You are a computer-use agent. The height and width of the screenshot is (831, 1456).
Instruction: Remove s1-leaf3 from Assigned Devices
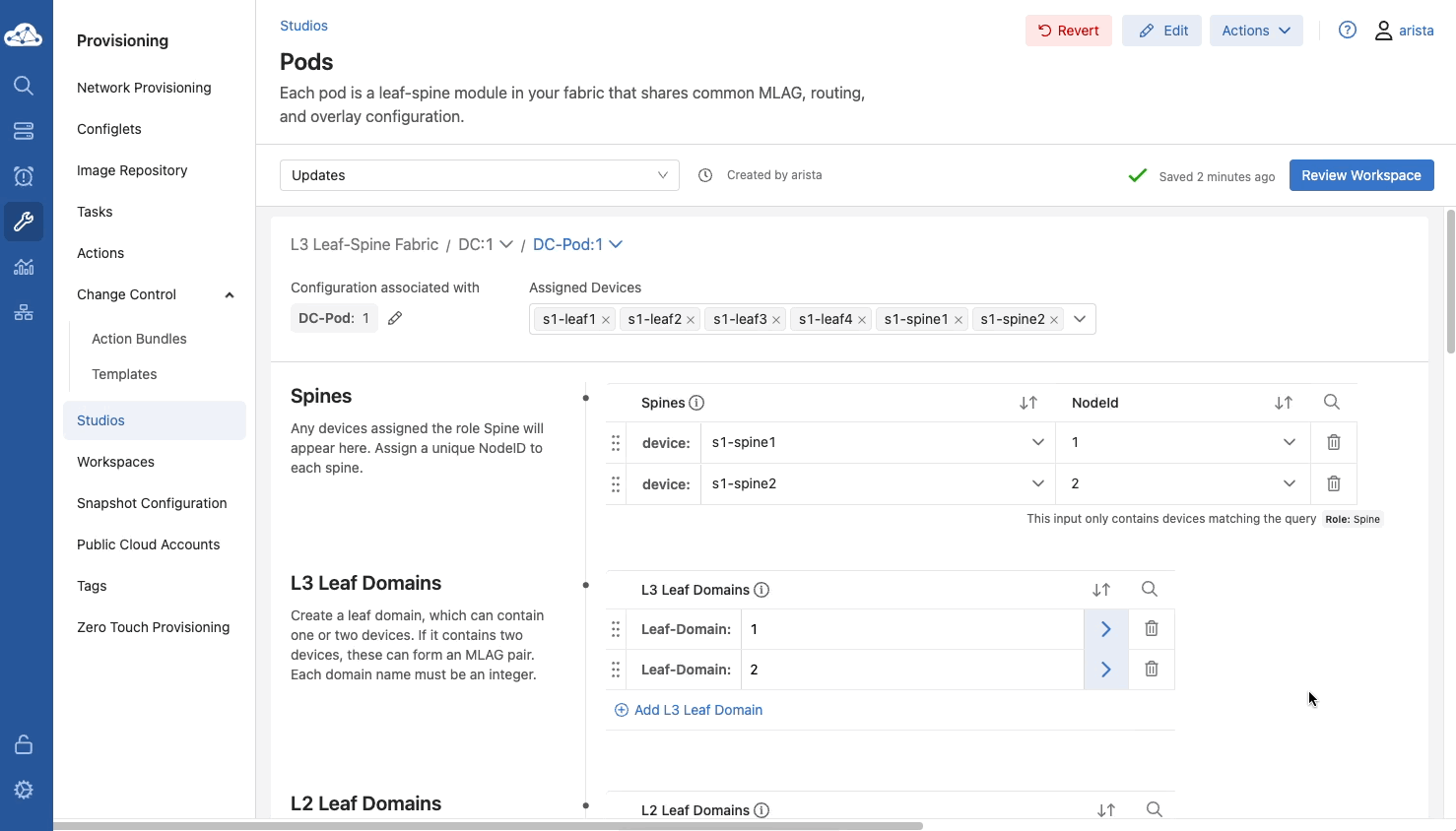click(x=776, y=320)
